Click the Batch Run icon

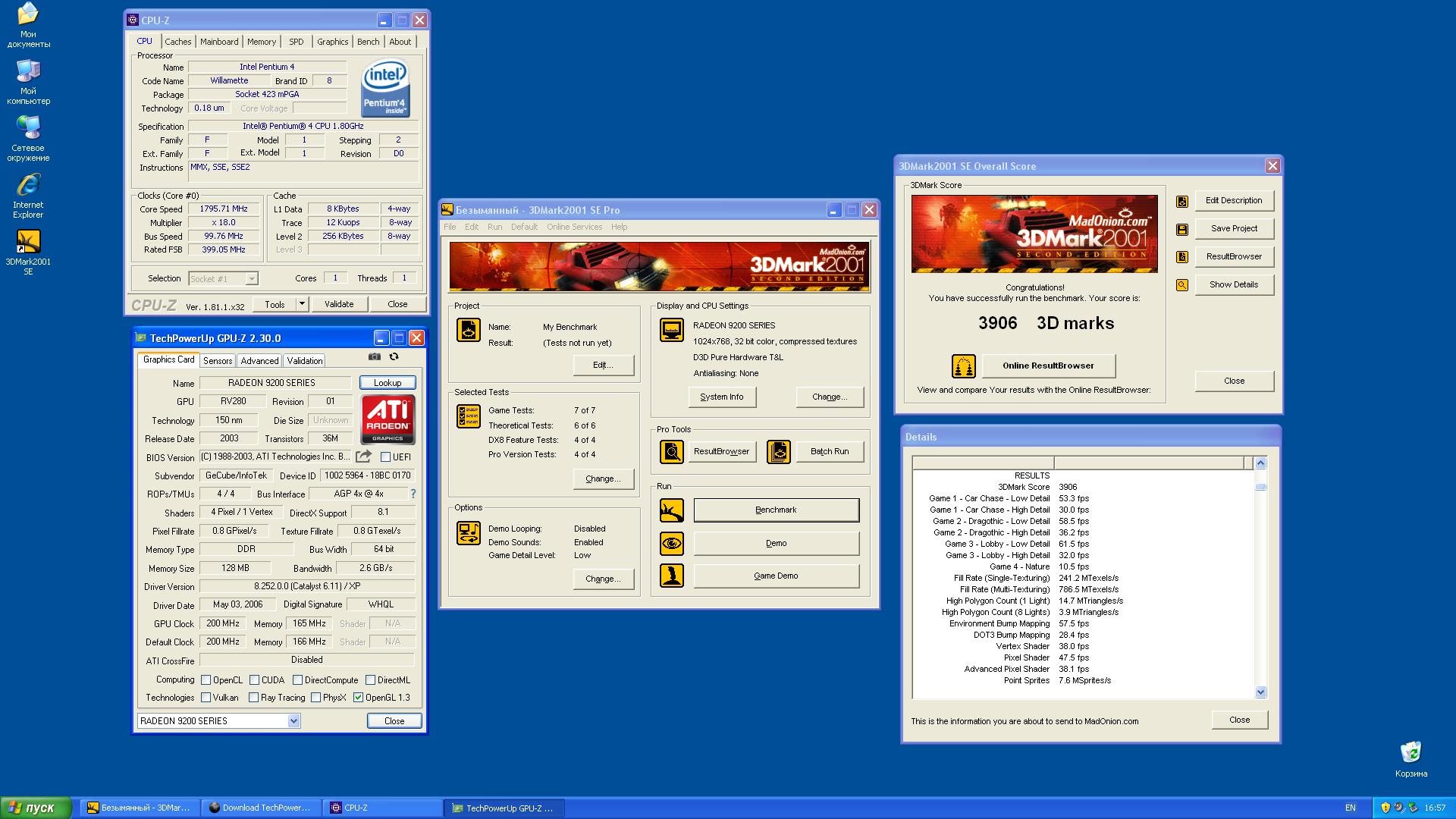coord(778,452)
